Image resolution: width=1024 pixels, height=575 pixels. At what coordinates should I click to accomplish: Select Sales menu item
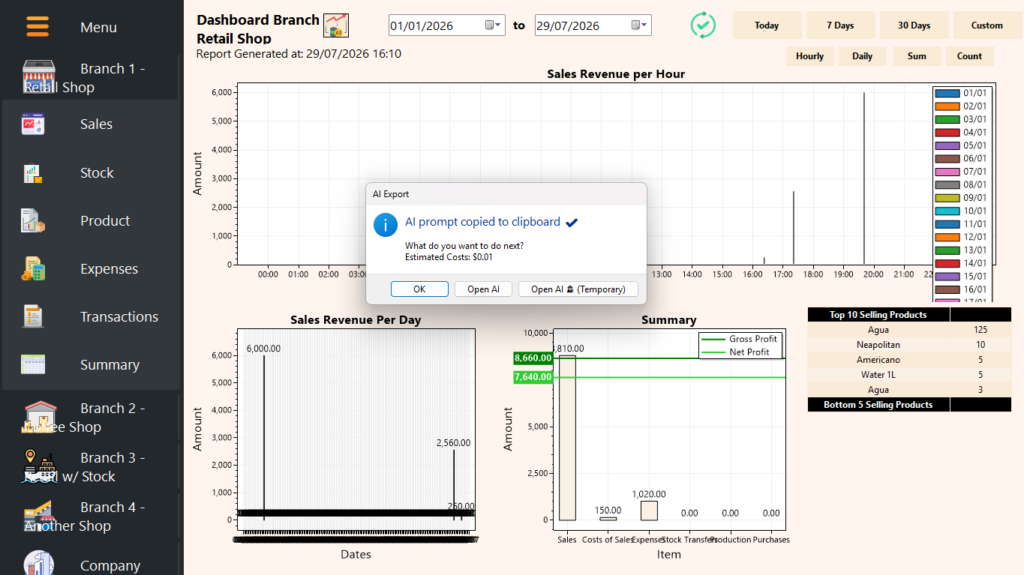point(96,124)
